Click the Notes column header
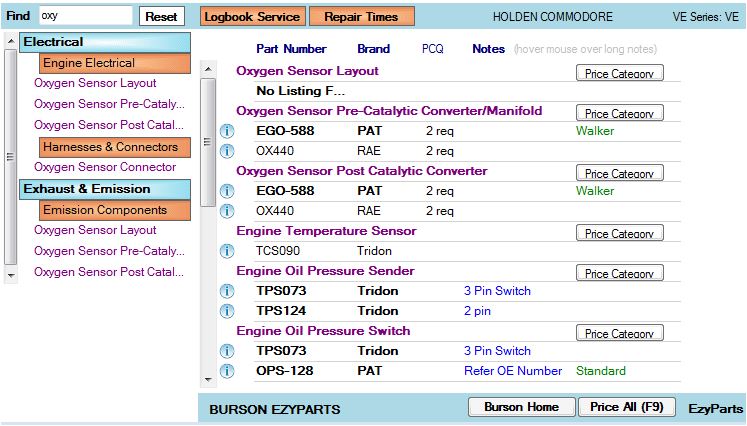Image resolution: width=747 pixels, height=426 pixels. pyautogui.click(x=488, y=49)
